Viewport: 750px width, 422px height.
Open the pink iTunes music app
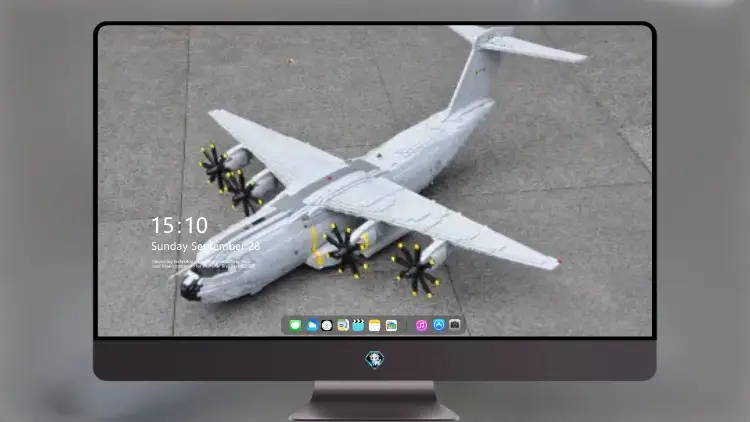tap(421, 325)
